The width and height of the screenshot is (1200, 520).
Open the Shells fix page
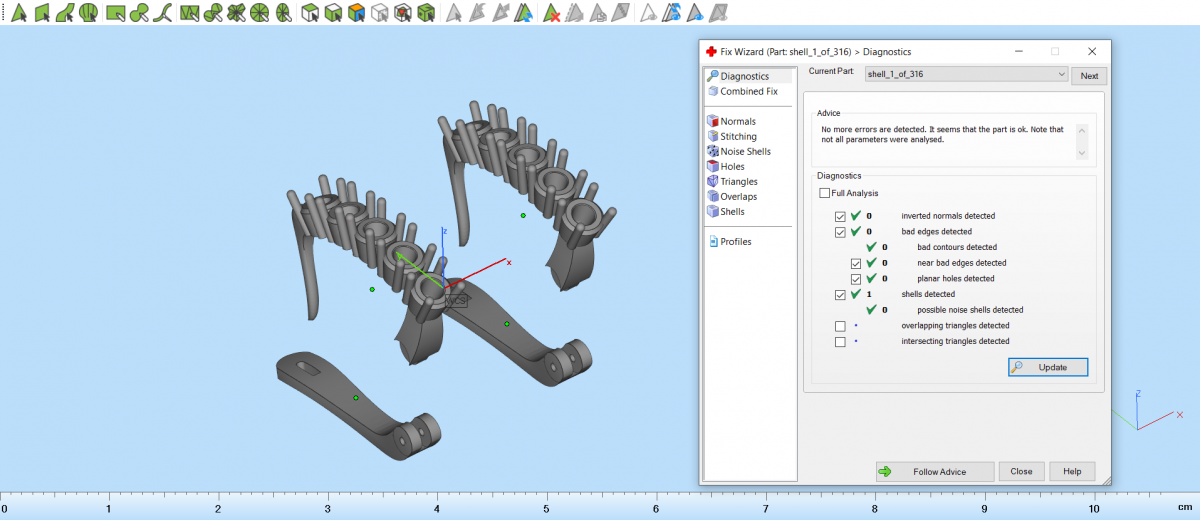click(x=732, y=211)
